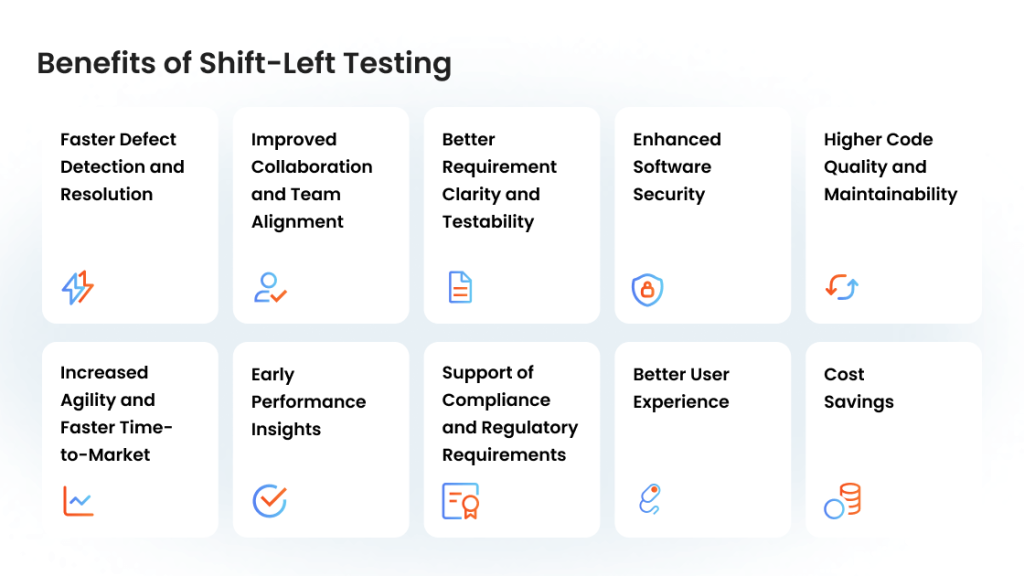The image size is (1024, 576).
Task: Click the shield lock security icon
Action: click(x=647, y=289)
